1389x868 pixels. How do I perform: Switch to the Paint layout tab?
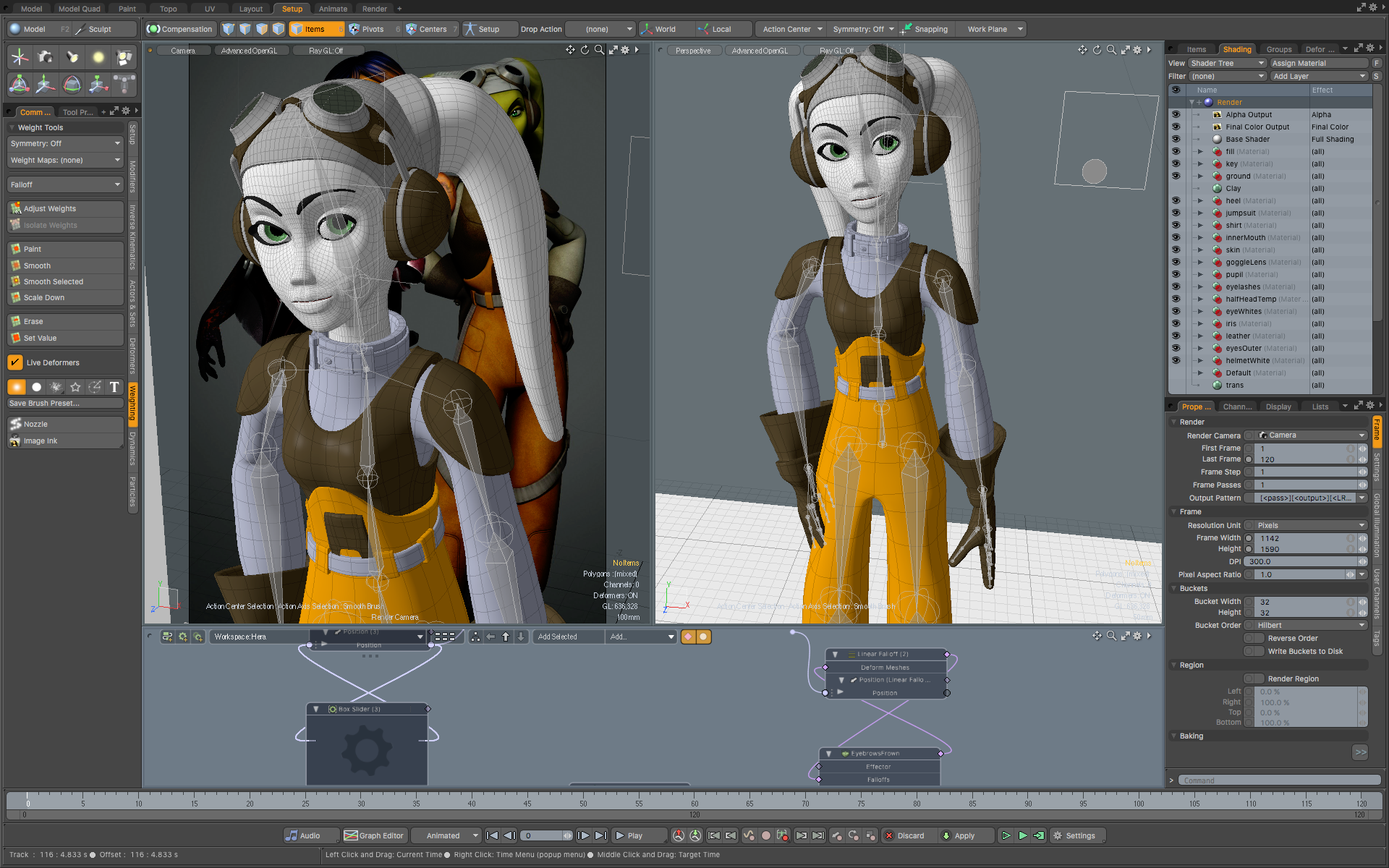tap(127, 9)
